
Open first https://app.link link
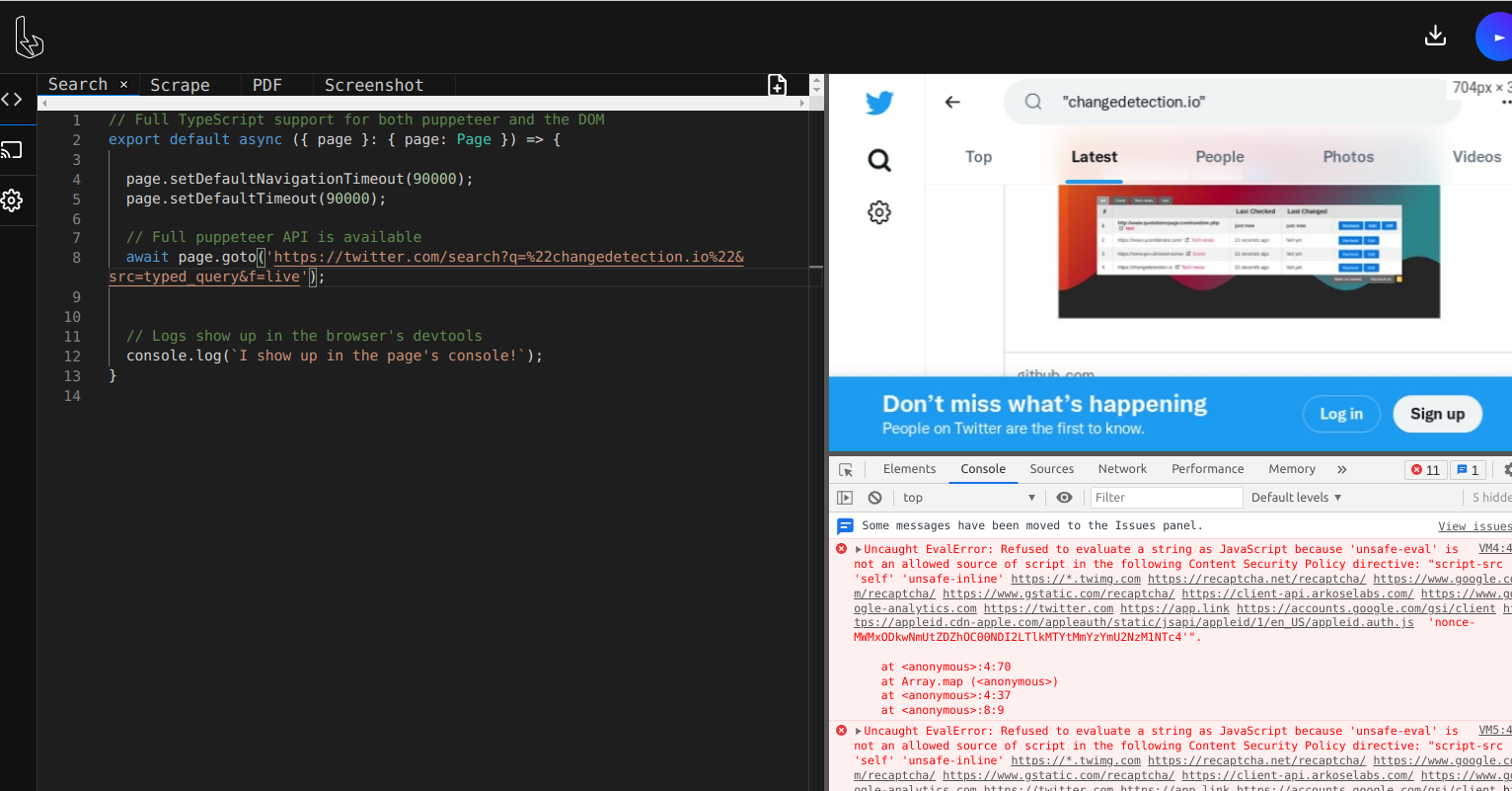1175,609
